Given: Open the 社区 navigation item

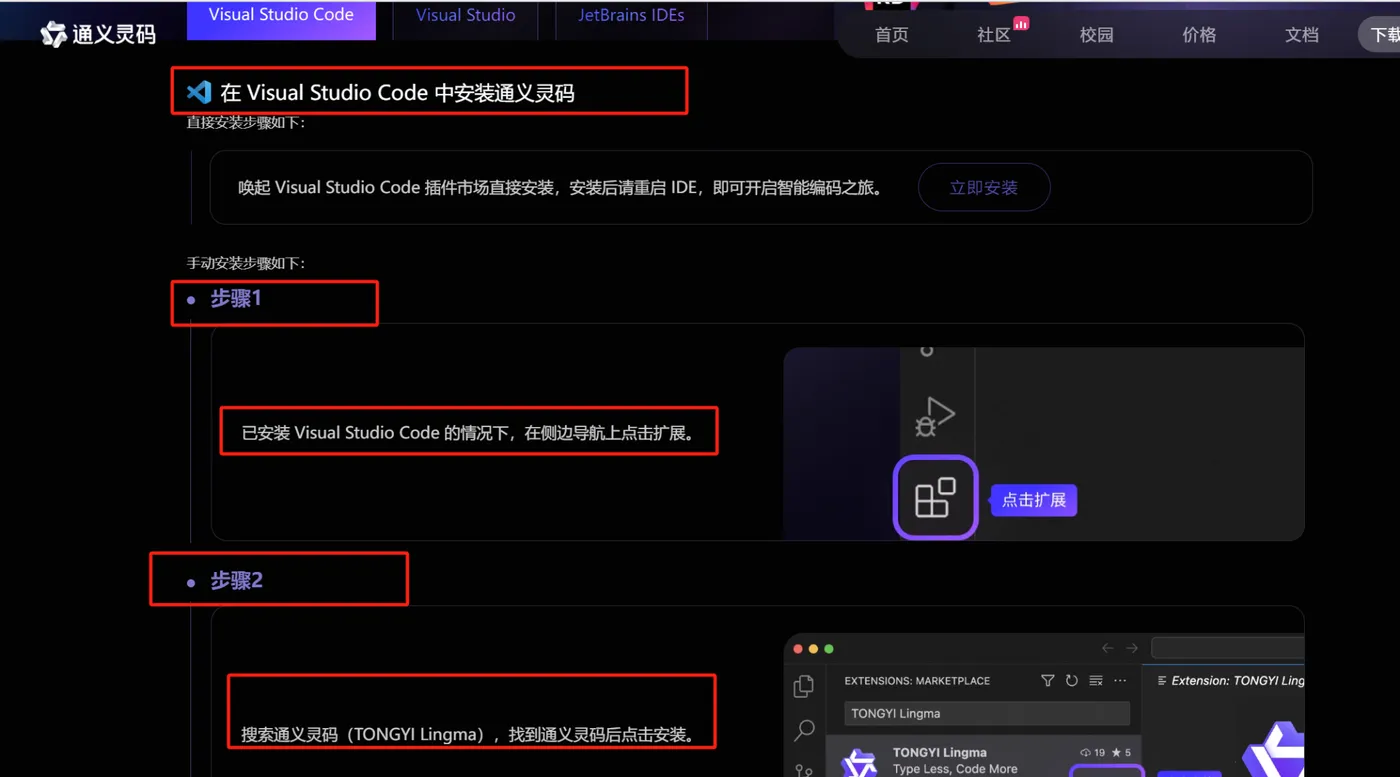Looking at the screenshot, I should pyautogui.click(x=994, y=35).
